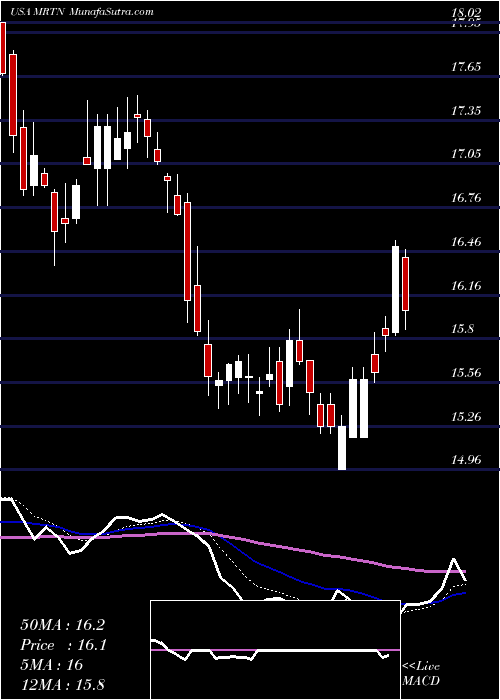
Task: Click the MACD inset chart panel
Action: pyautogui.click(x=275, y=650)
